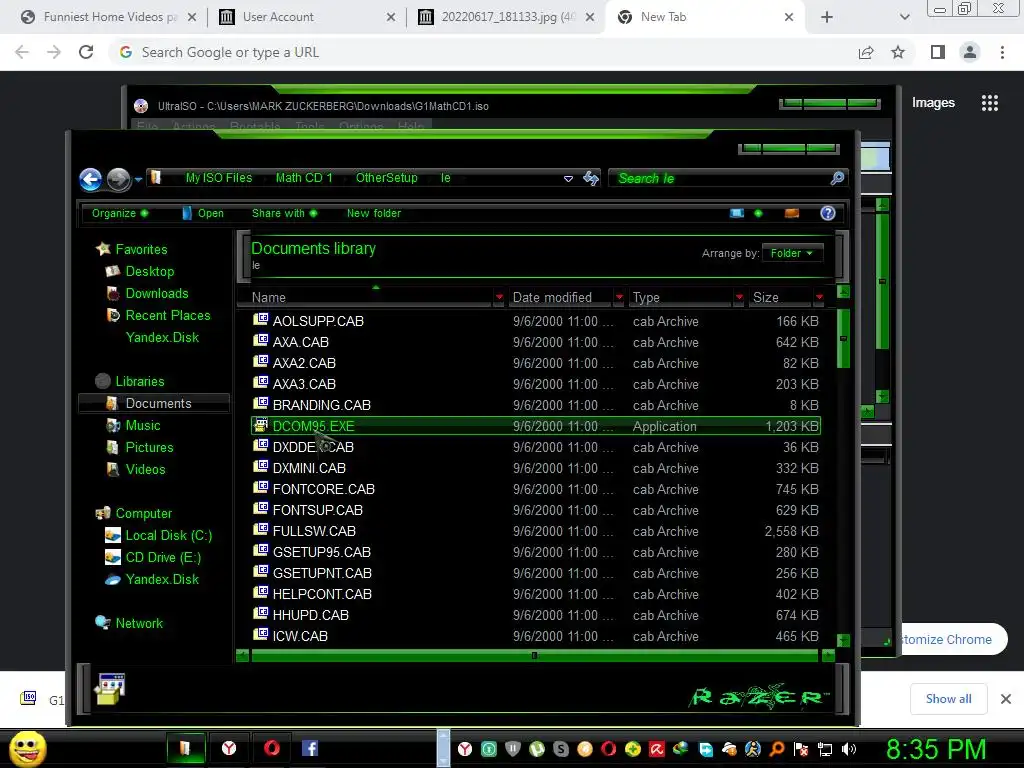The height and width of the screenshot is (768, 1024).
Task: Open Google apps grid icon
Action: (989, 103)
